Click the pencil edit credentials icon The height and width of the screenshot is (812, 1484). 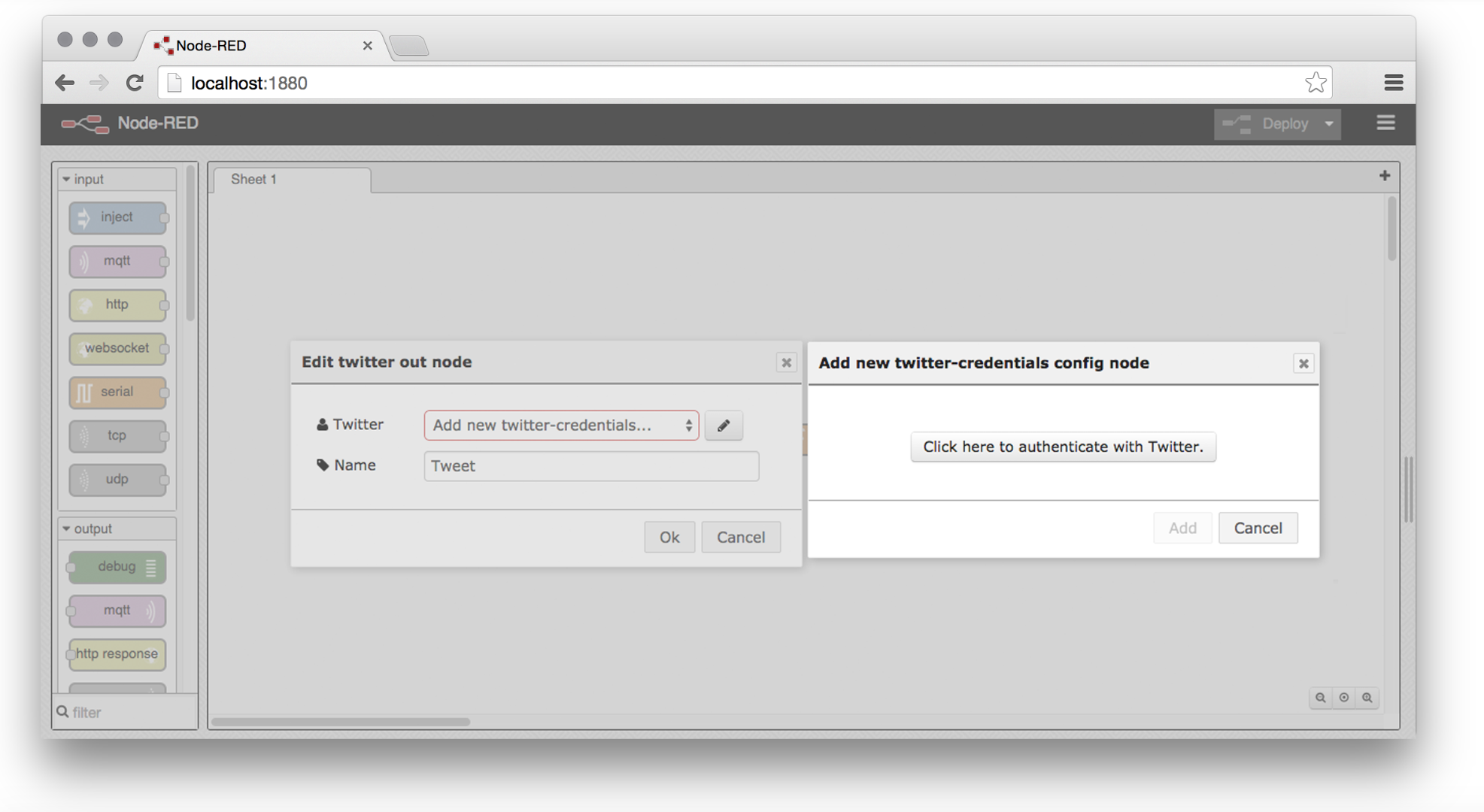click(x=724, y=426)
